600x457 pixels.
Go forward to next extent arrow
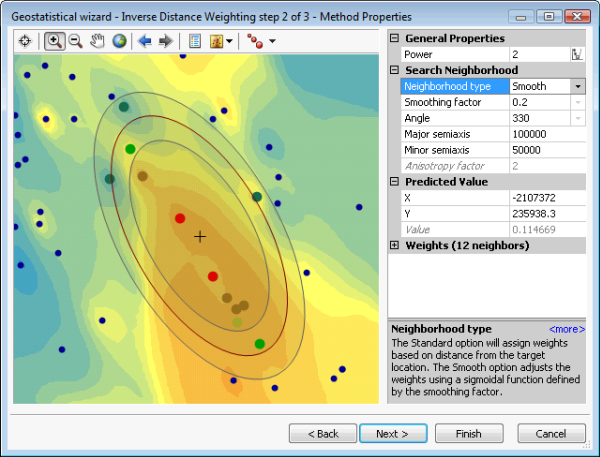tap(165, 41)
